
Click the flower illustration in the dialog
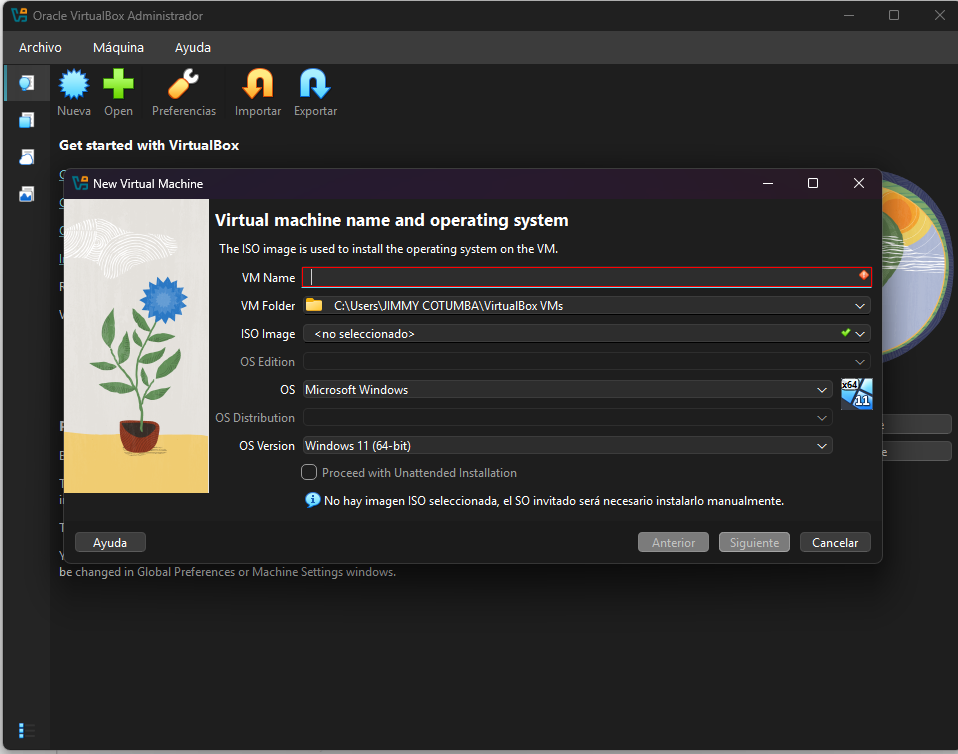136,346
